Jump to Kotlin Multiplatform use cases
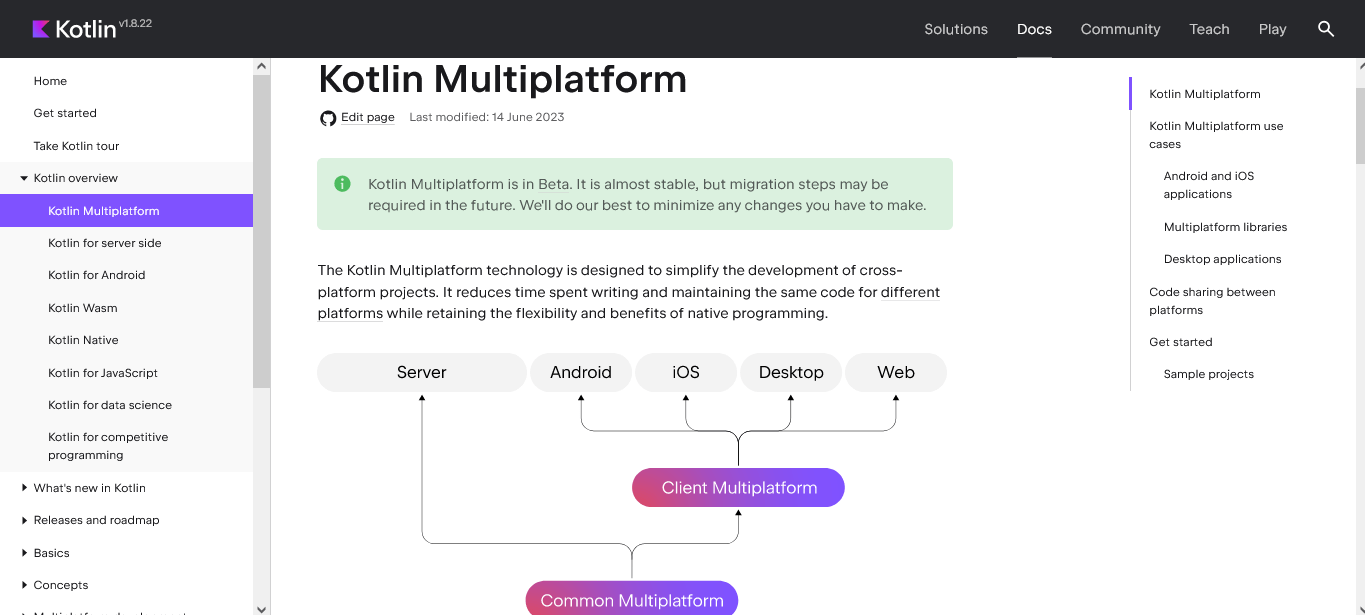This screenshot has height=615, width=1365. click(x=1216, y=135)
